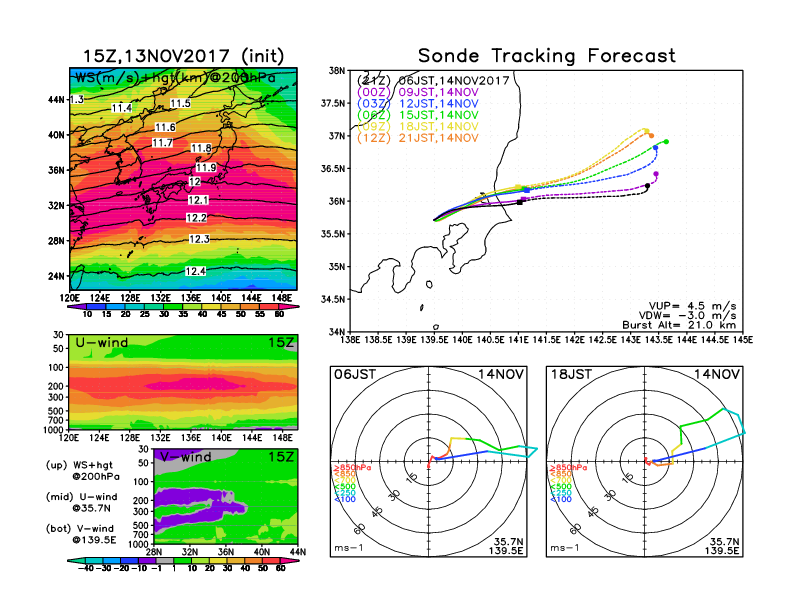Click the 11.7 height contour label
Image resolution: width=792 pixels, height=612 pixels.
[x=163, y=143]
